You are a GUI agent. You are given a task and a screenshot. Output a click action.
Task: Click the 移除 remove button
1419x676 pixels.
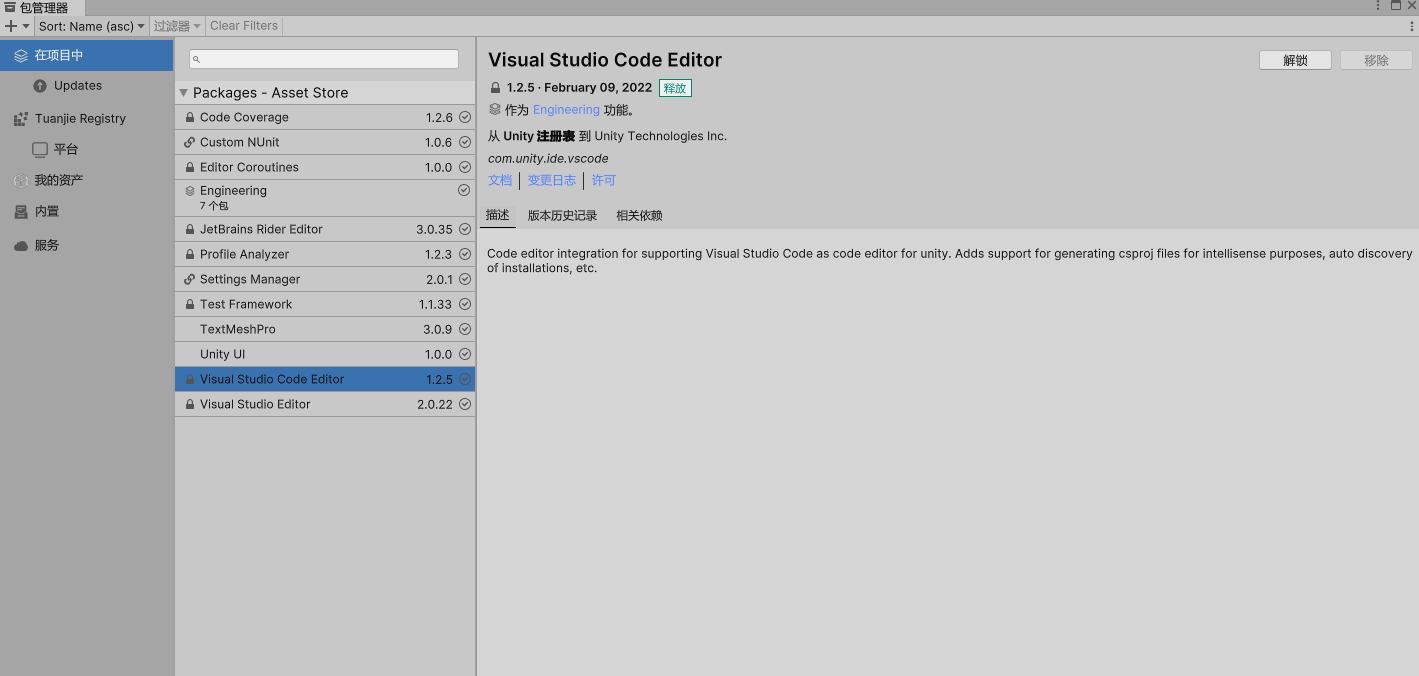tap(1376, 60)
